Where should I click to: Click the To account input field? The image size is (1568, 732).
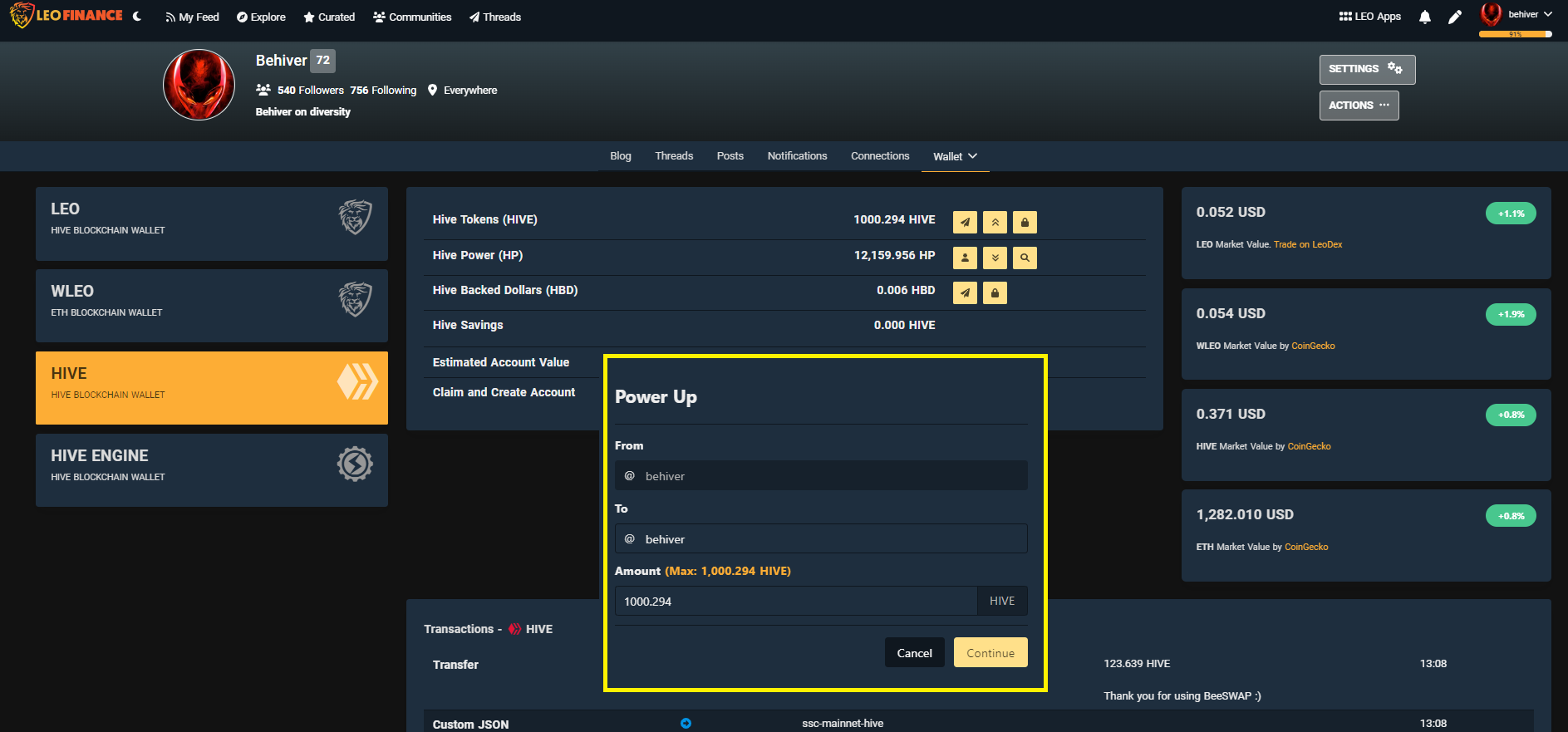point(821,538)
